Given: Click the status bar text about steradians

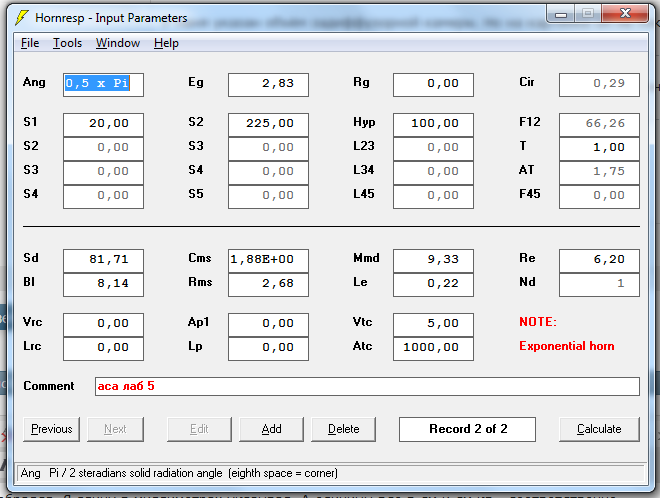Looking at the screenshot, I should [179, 473].
